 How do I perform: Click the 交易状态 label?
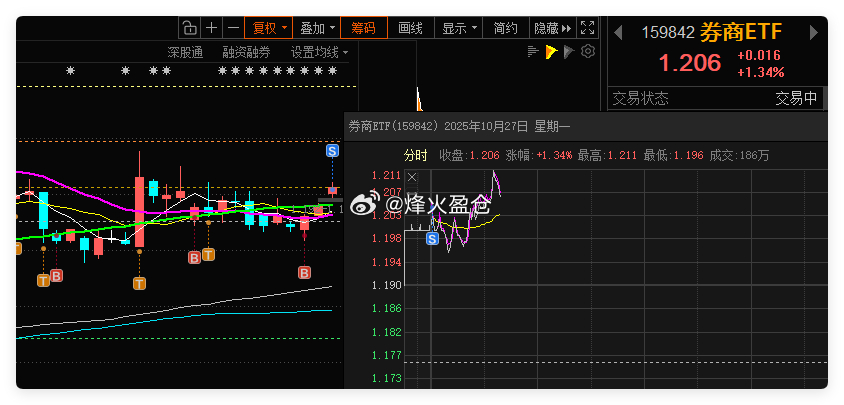click(x=640, y=98)
